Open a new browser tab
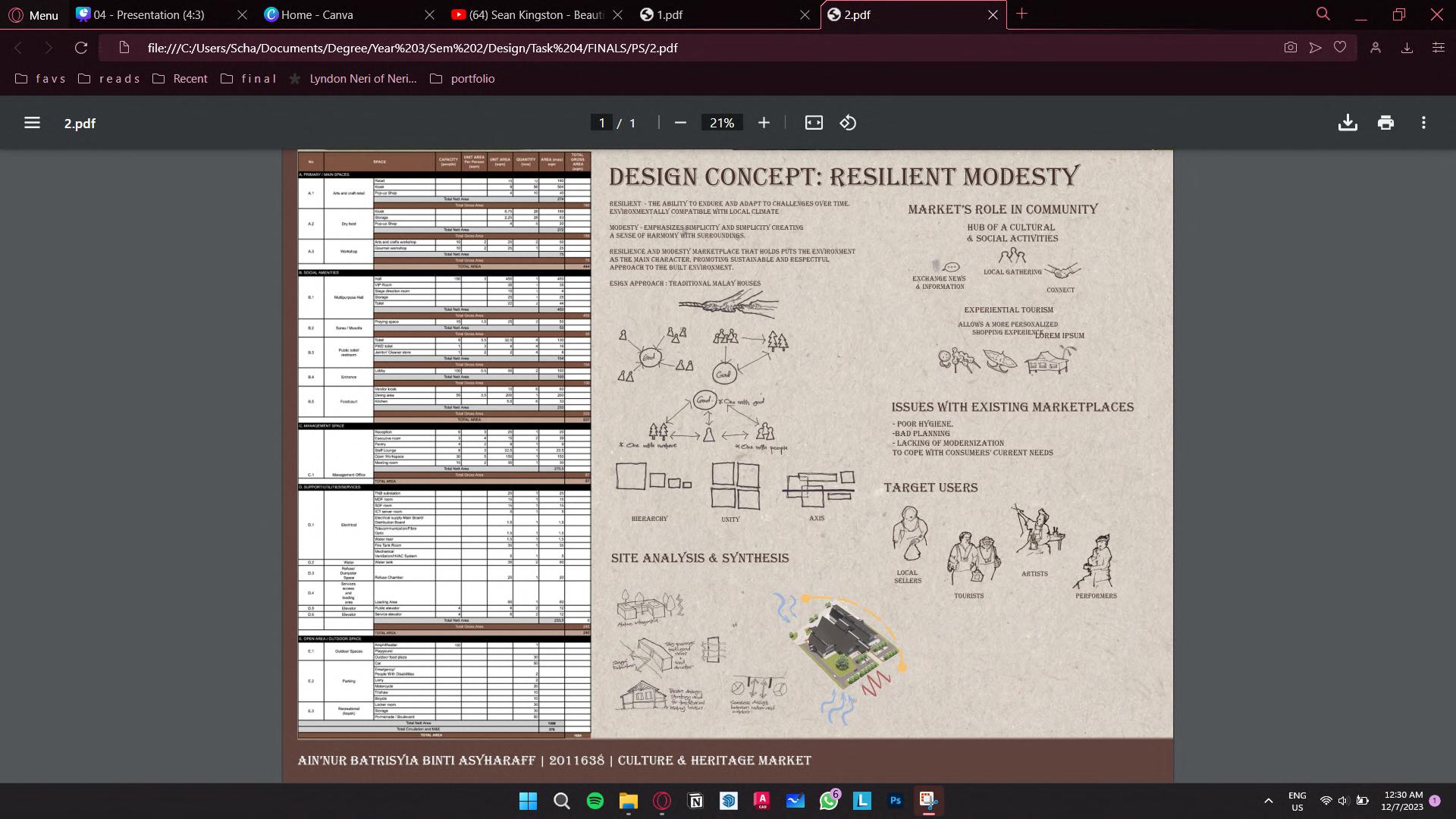The width and height of the screenshot is (1456, 819). 1021,14
